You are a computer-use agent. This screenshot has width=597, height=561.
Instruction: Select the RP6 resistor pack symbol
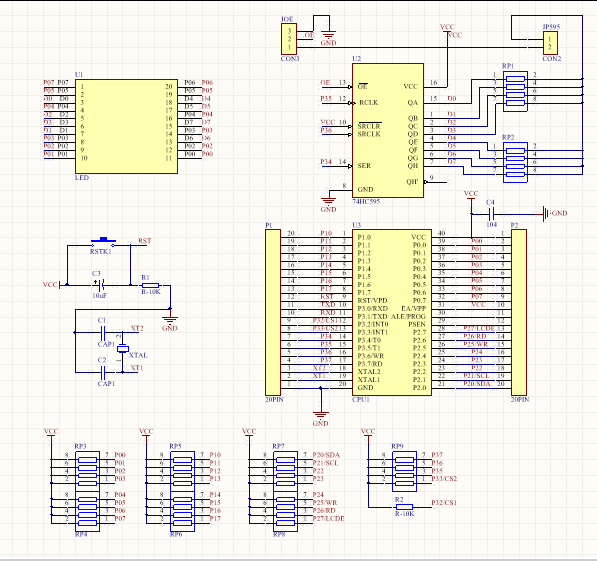click(x=182, y=511)
